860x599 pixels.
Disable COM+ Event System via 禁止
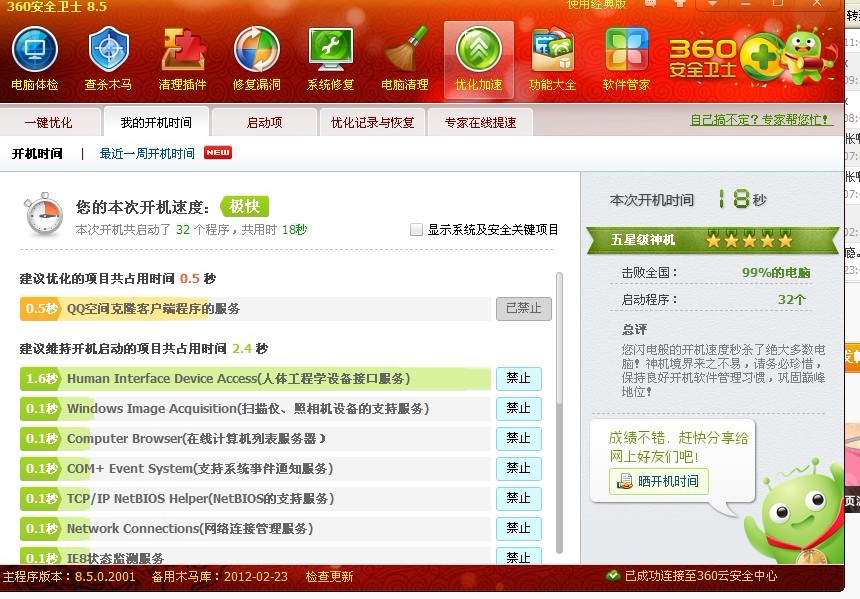[x=519, y=468]
